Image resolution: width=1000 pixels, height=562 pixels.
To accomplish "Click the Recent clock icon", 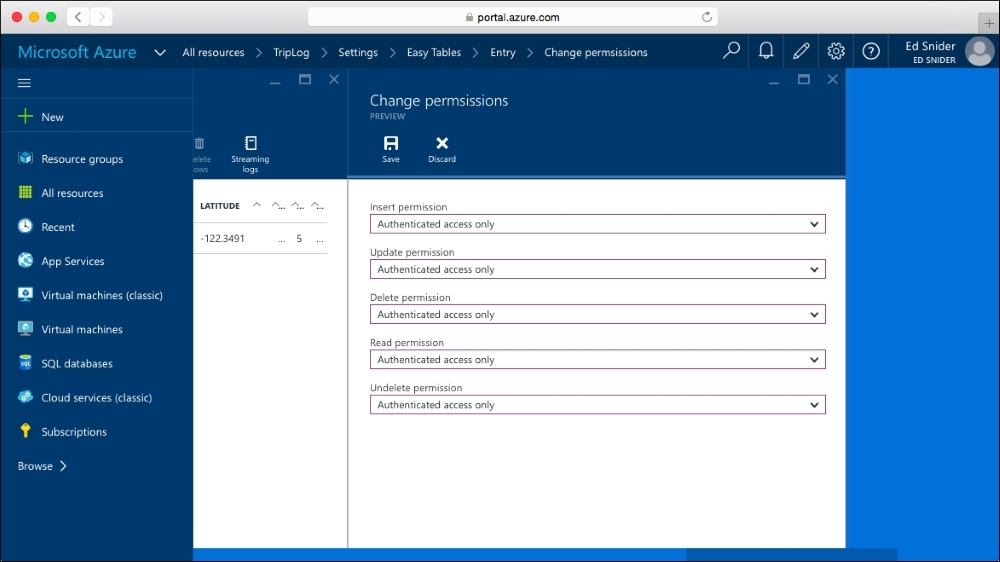I will [x=25, y=226].
